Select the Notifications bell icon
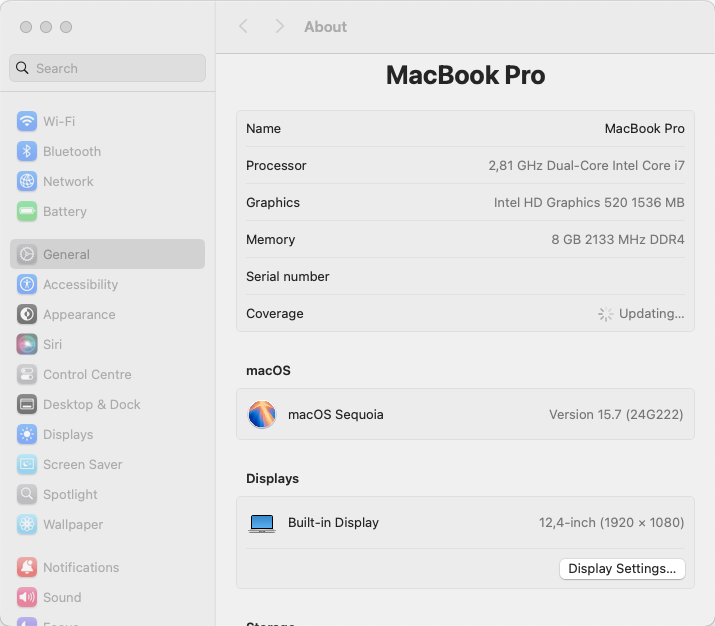The image size is (715, 626). point(27,567)
